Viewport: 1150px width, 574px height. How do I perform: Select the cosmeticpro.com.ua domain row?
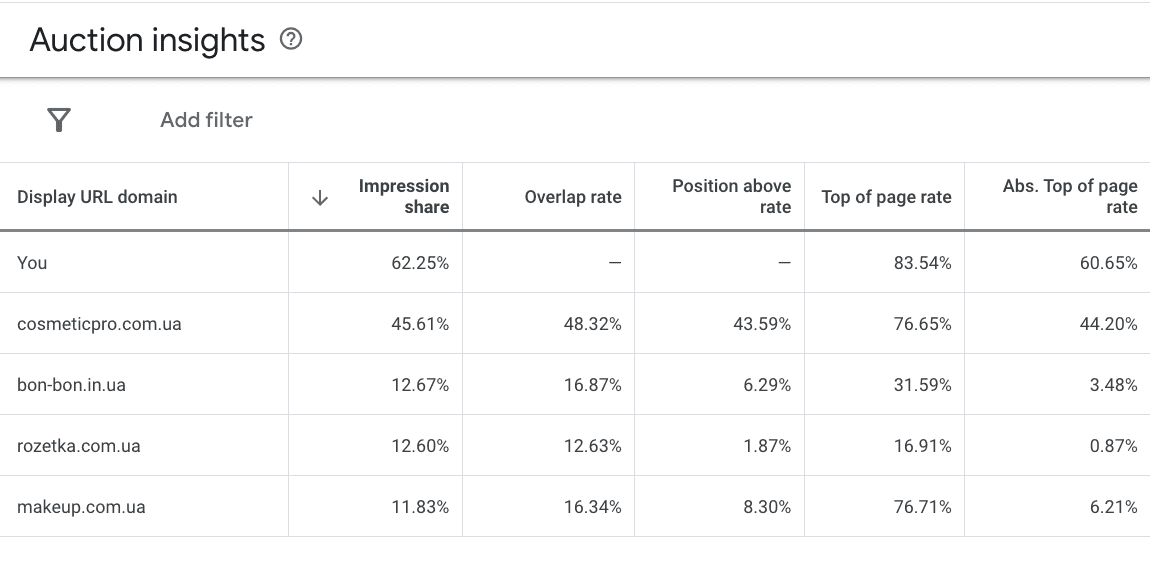(x=99, y=324)
